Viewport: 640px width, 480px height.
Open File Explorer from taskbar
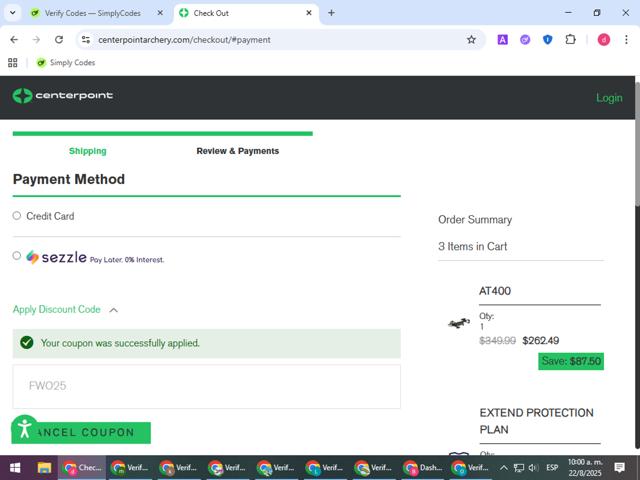pos(44,468)
